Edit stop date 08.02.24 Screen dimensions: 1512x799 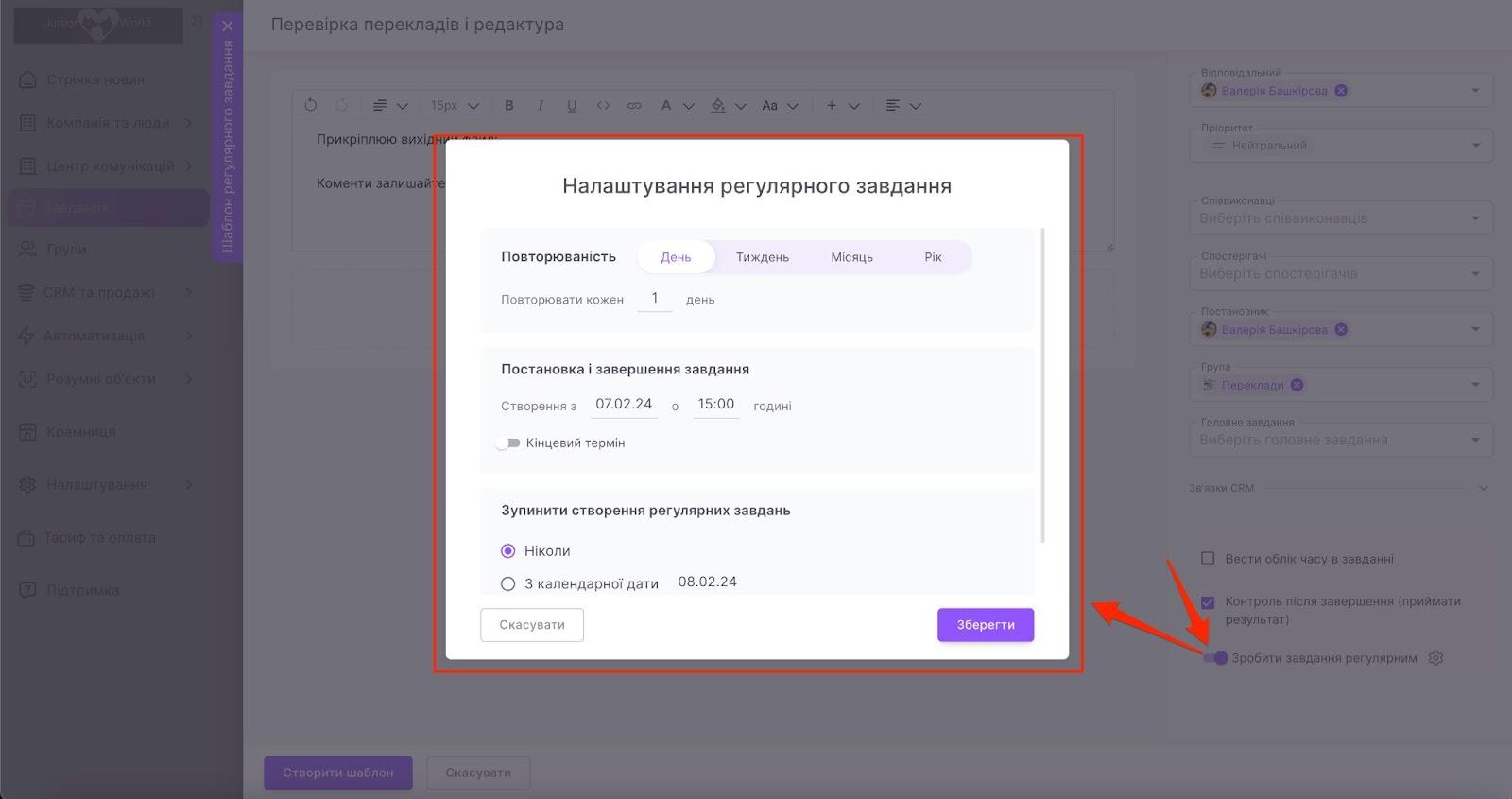pos(707,582)
